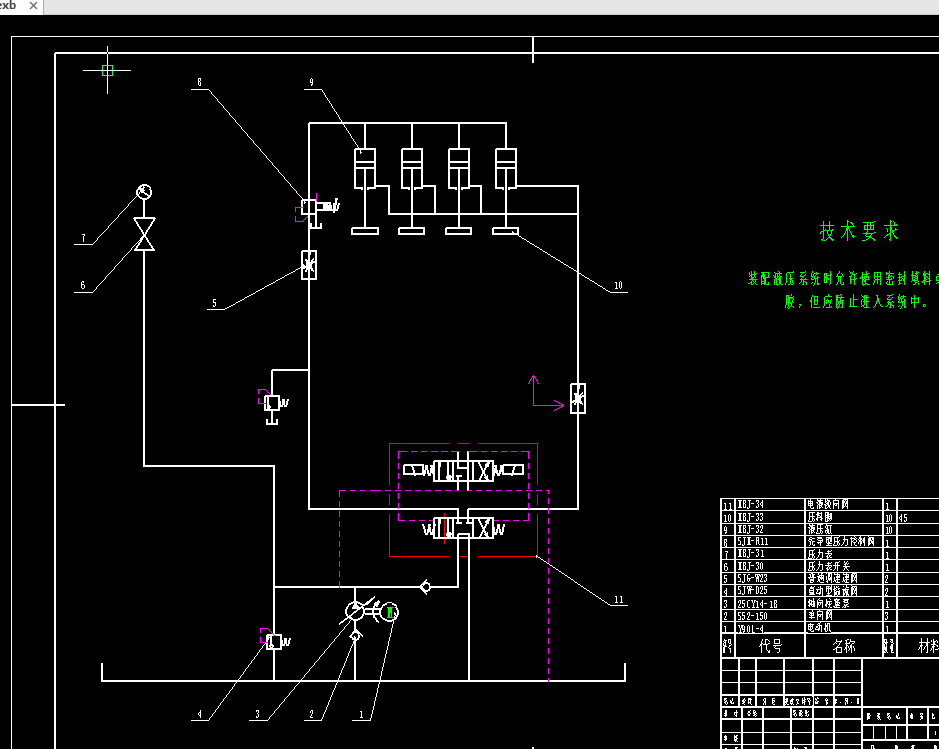Click leader label 2 under the tank
The width and height of the screenshot is (939, 749).
pos(311,714)
